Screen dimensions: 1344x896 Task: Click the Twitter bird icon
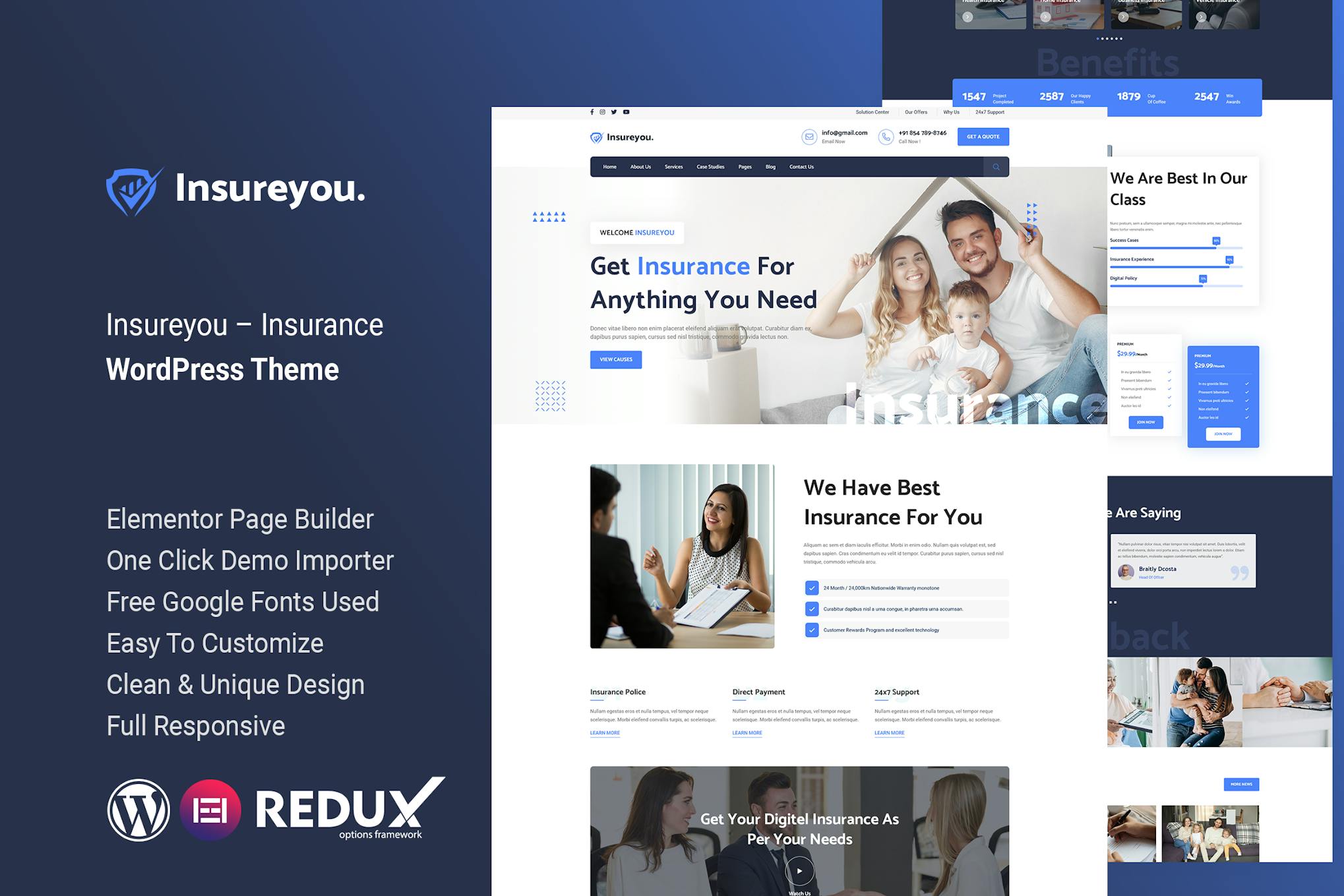pos(614,112)
